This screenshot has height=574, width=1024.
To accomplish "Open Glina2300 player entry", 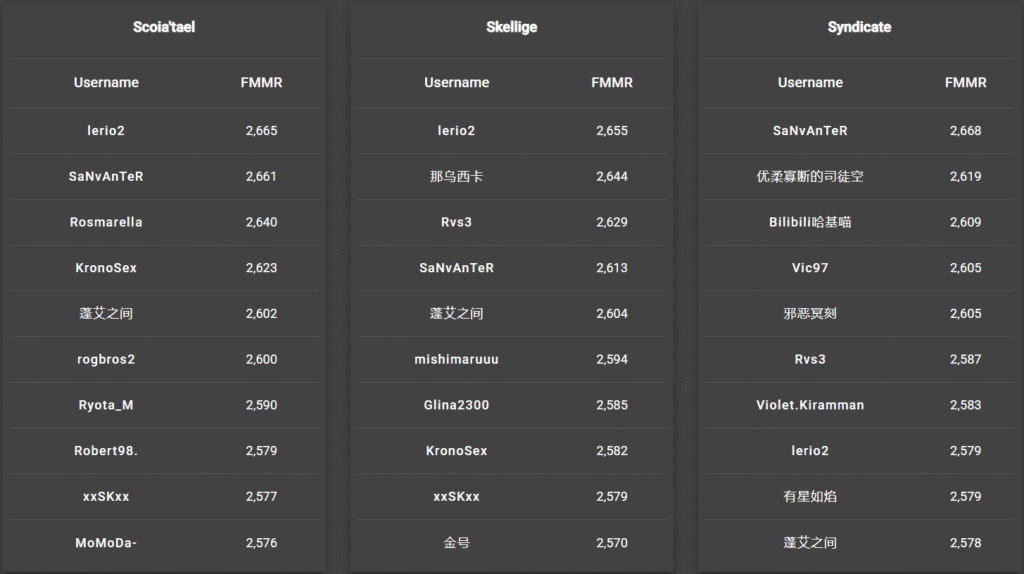I will coord(456,405).
